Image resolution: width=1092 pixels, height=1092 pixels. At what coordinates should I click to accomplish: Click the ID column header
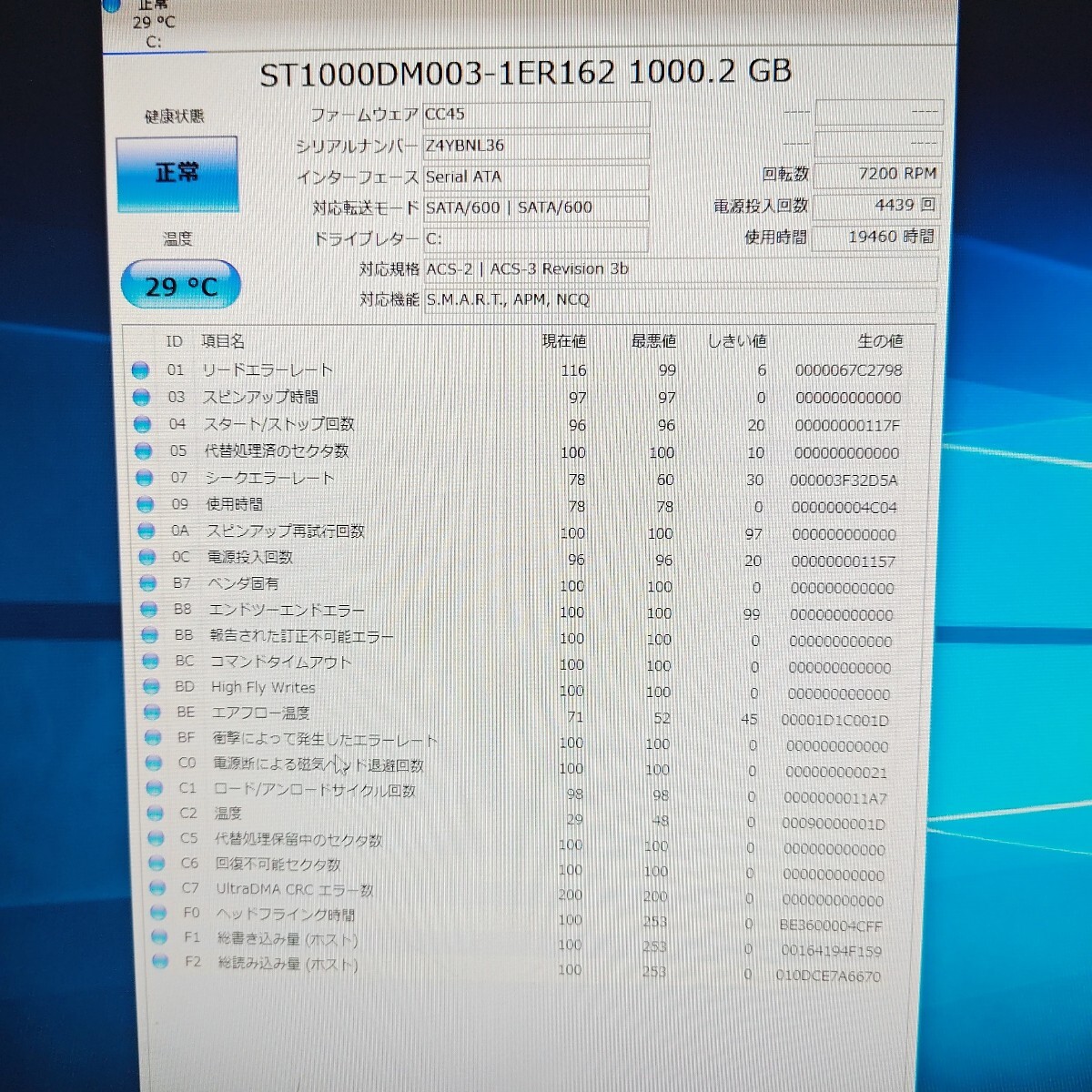pos(174,341)
